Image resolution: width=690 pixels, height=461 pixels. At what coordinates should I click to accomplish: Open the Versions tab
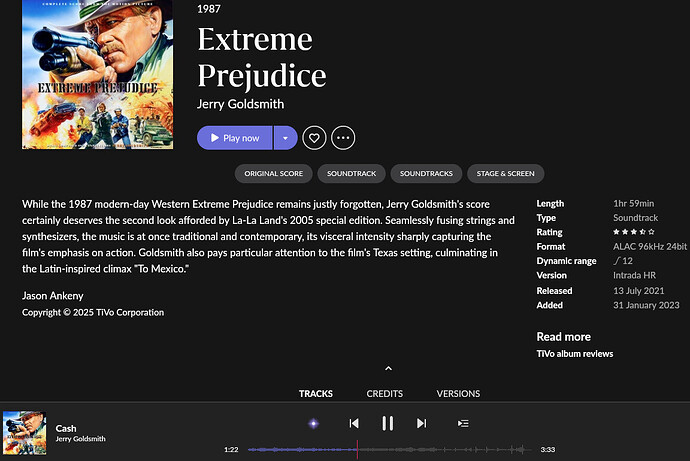point(458,394)
